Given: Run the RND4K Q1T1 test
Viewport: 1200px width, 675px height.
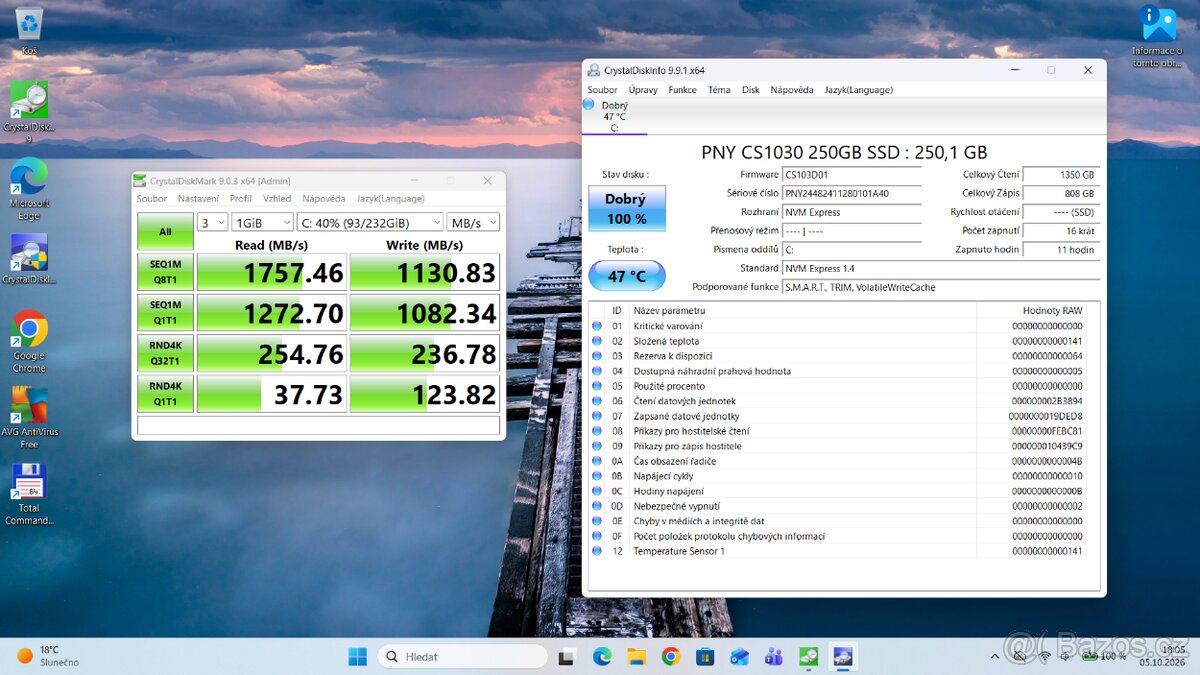Looking at the screenshot, I should coord(165,394).
